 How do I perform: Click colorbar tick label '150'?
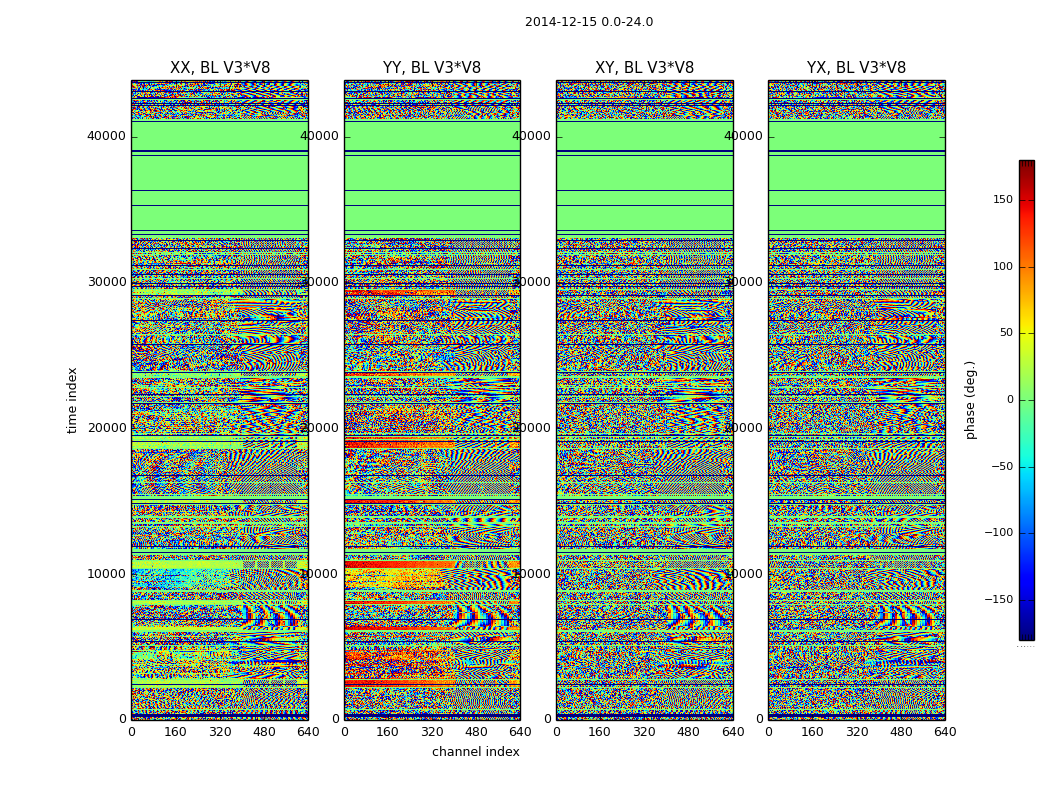coord(1003,199)
